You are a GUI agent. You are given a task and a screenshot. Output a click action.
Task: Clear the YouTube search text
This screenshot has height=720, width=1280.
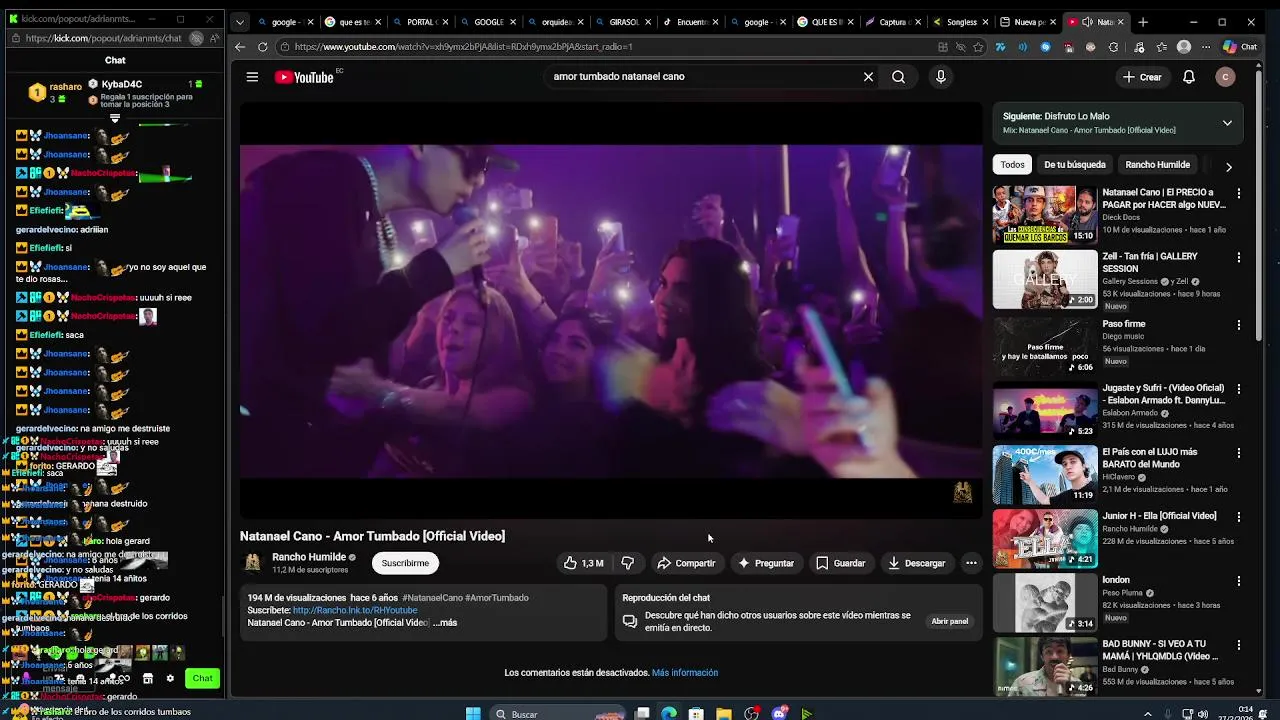pos(868,77)
